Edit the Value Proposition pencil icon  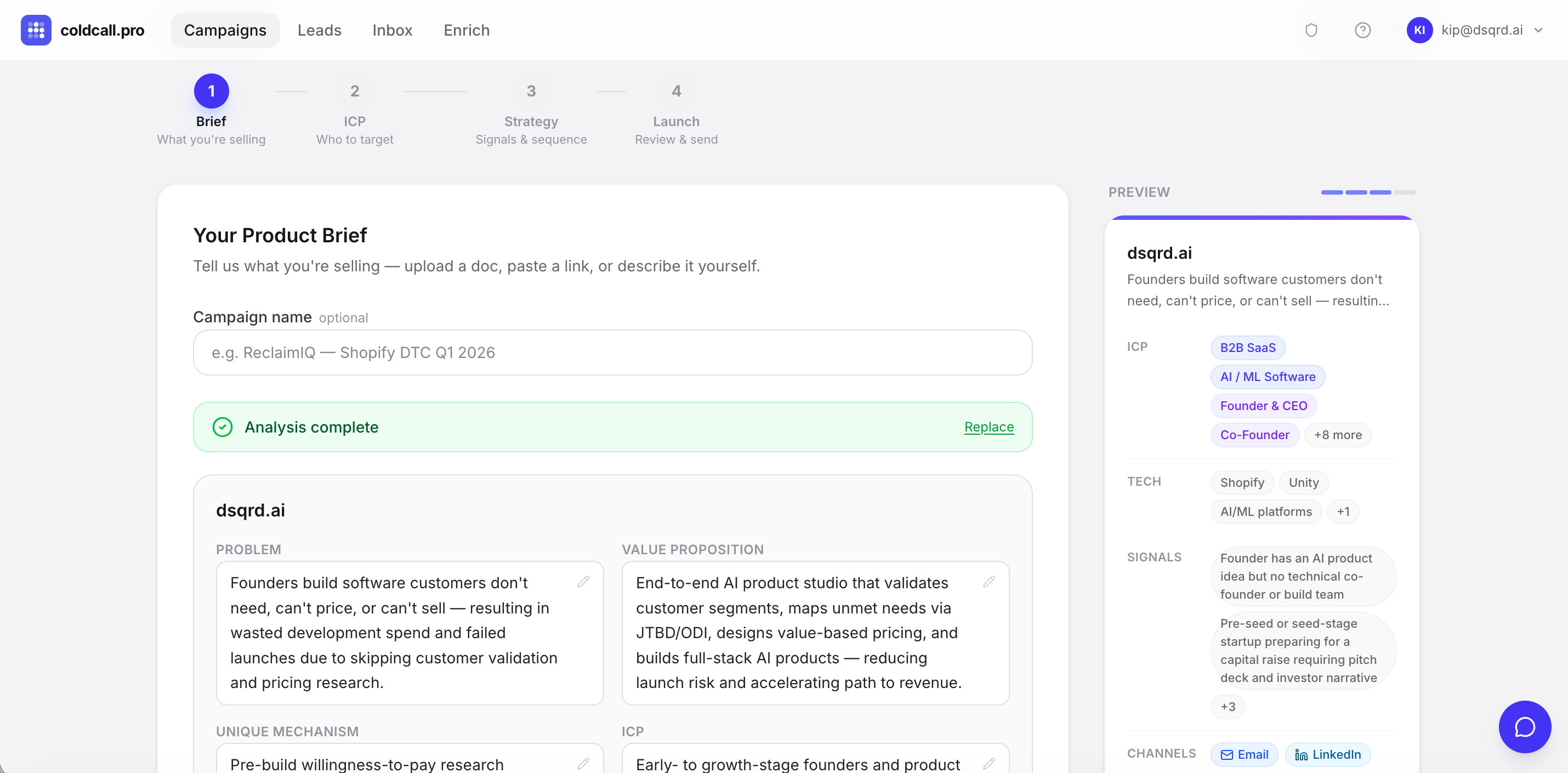click(x=988, y=582)
